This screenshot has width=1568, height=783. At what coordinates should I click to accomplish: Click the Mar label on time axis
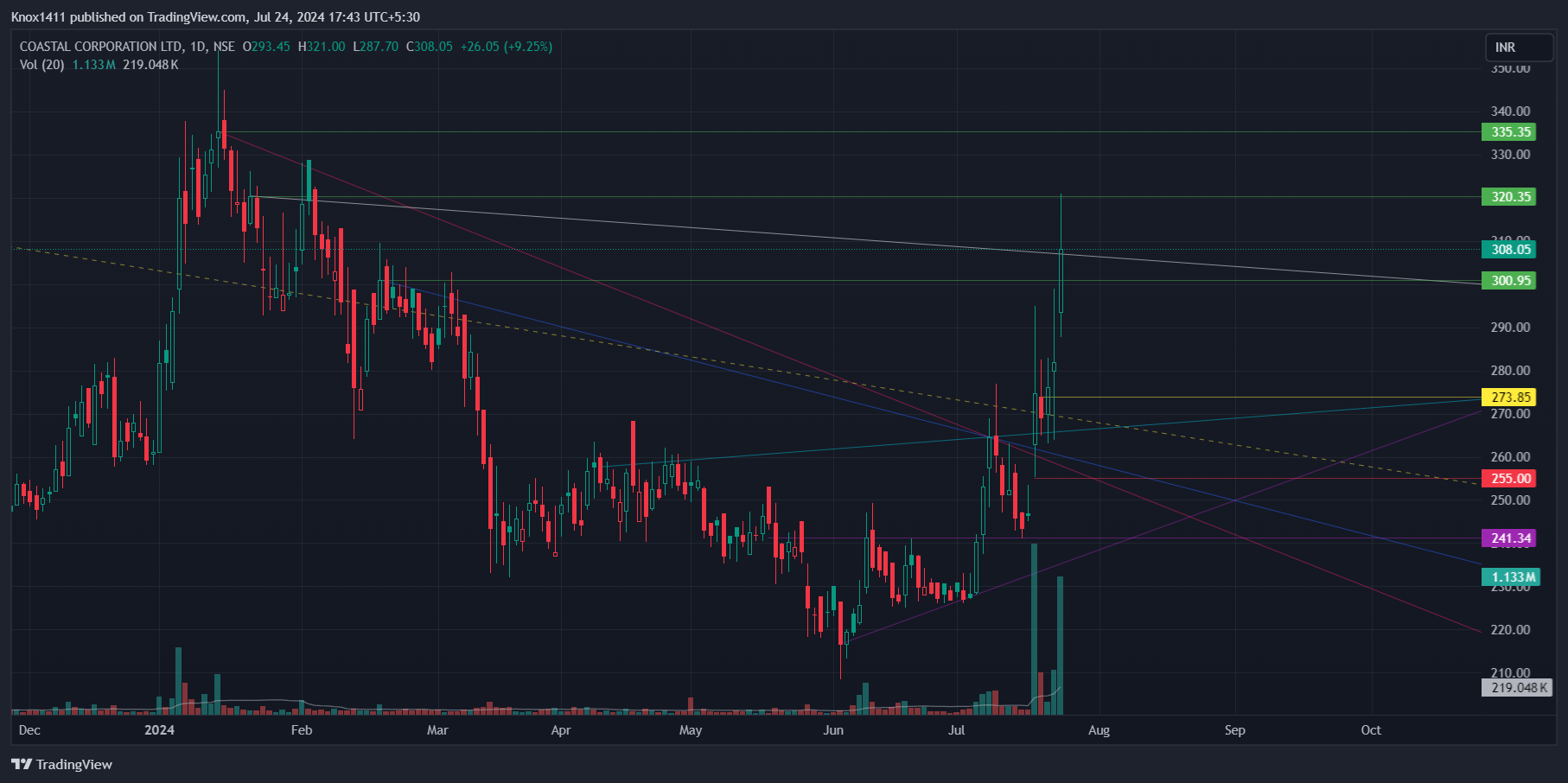(437, 730)
